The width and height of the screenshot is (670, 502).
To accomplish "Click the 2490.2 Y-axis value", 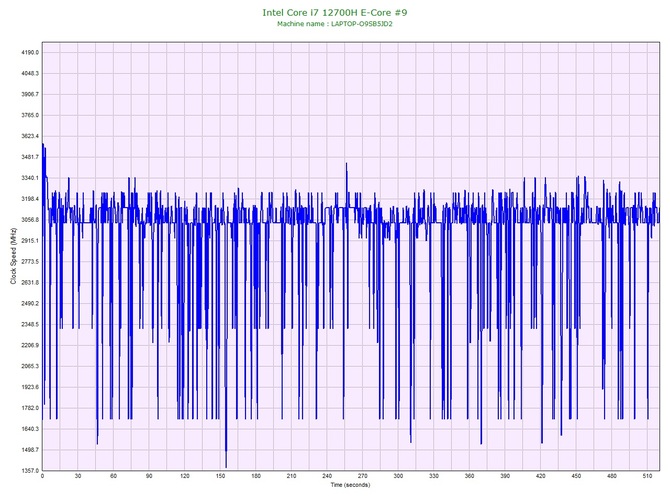I will pyautogui.click(x=30, y=304).
